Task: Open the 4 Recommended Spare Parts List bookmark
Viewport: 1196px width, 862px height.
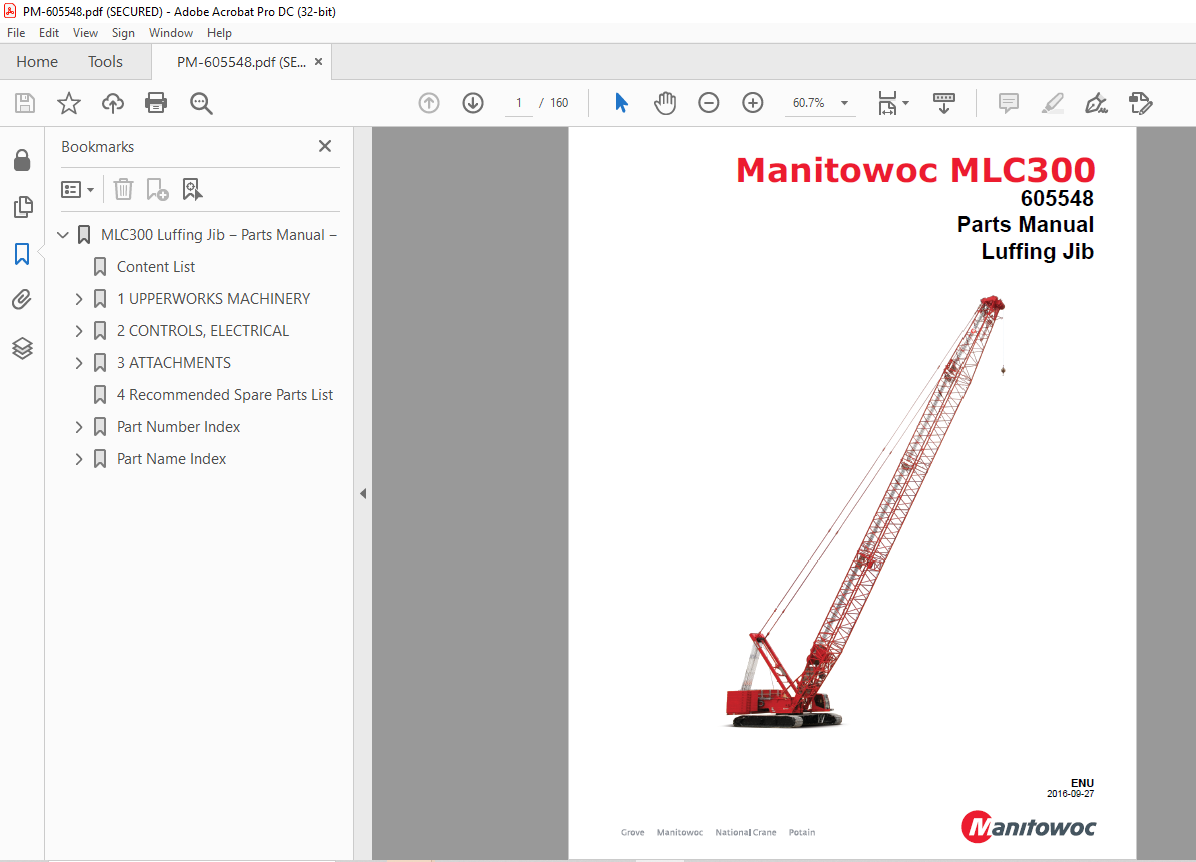Action: pos(225,395)
